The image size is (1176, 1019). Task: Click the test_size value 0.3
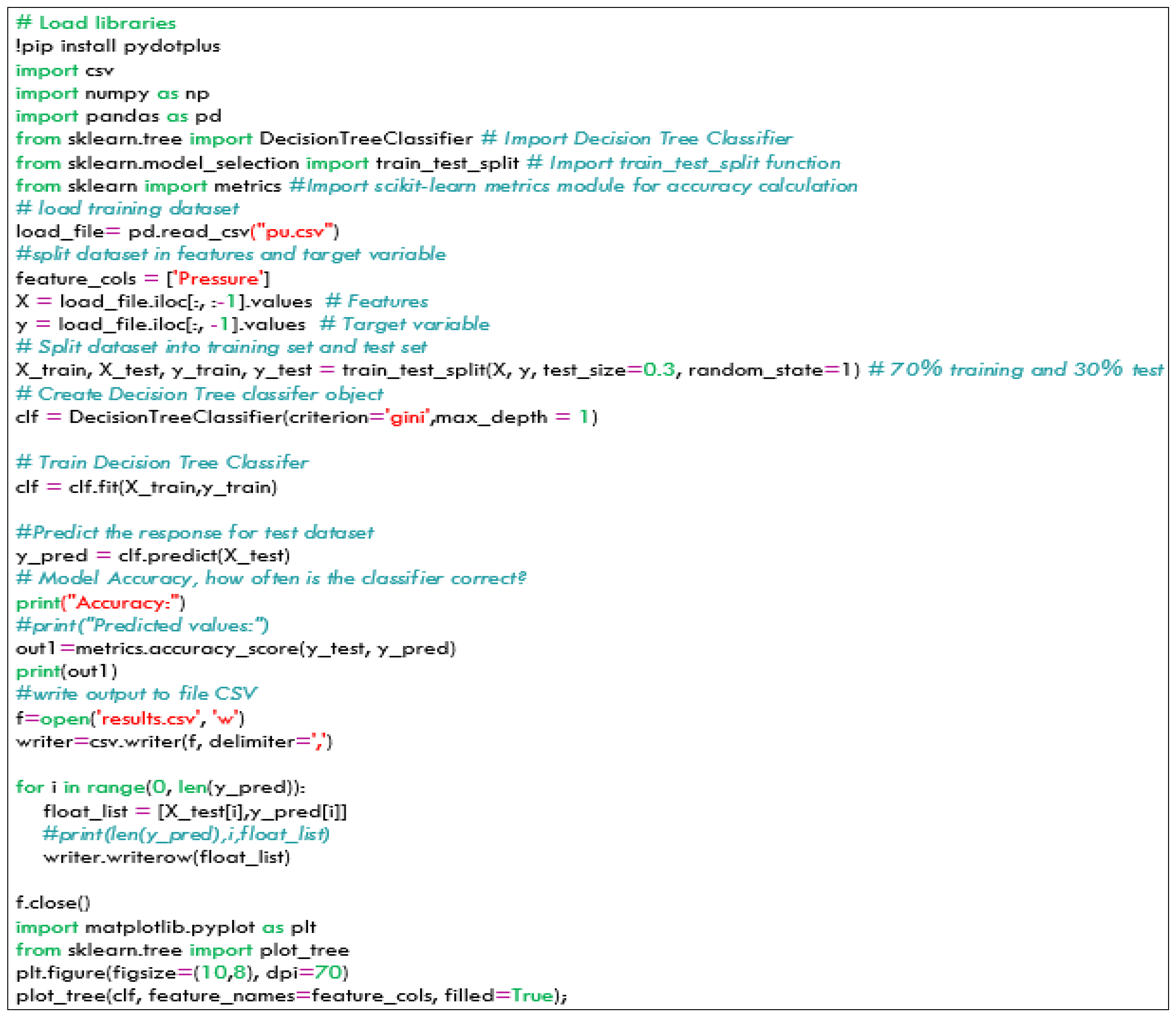click(659, 370)
